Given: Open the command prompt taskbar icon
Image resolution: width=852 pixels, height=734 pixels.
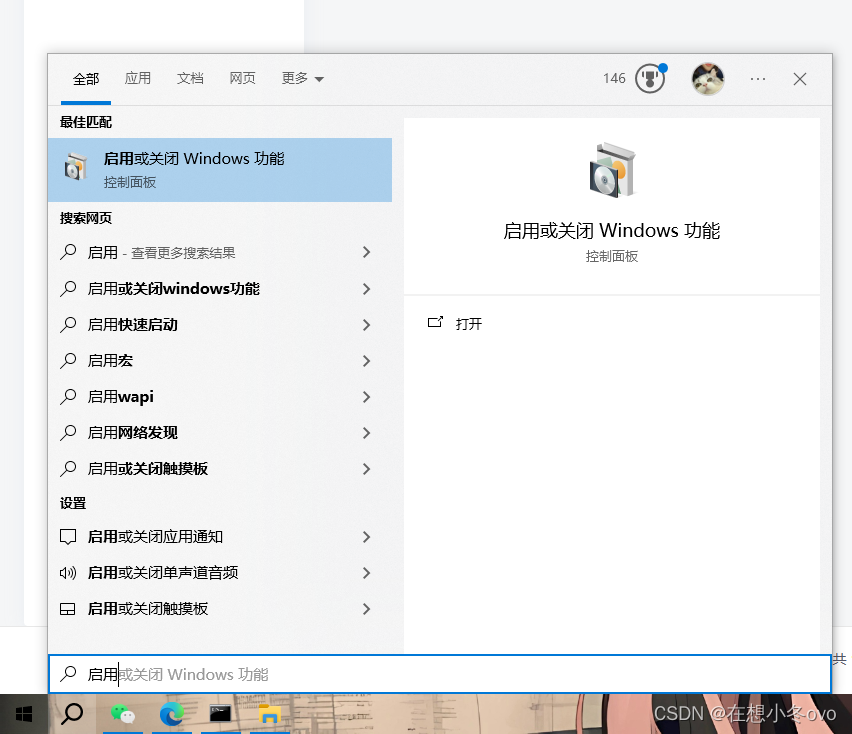Looking at the screenshot, I should (x=221, y=714).
